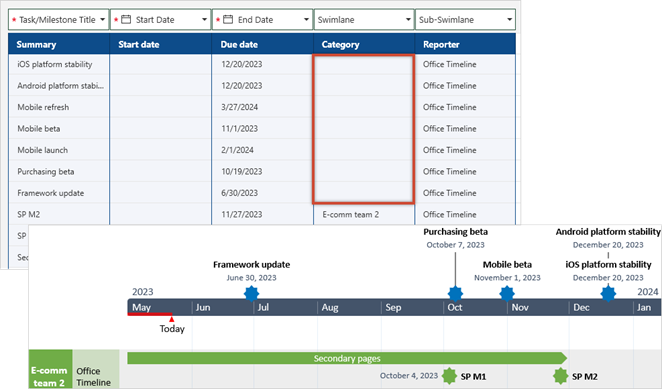Click the Mobile launch summary cell
The height and width of the screenshot is (389, 662).
[59, 150]
